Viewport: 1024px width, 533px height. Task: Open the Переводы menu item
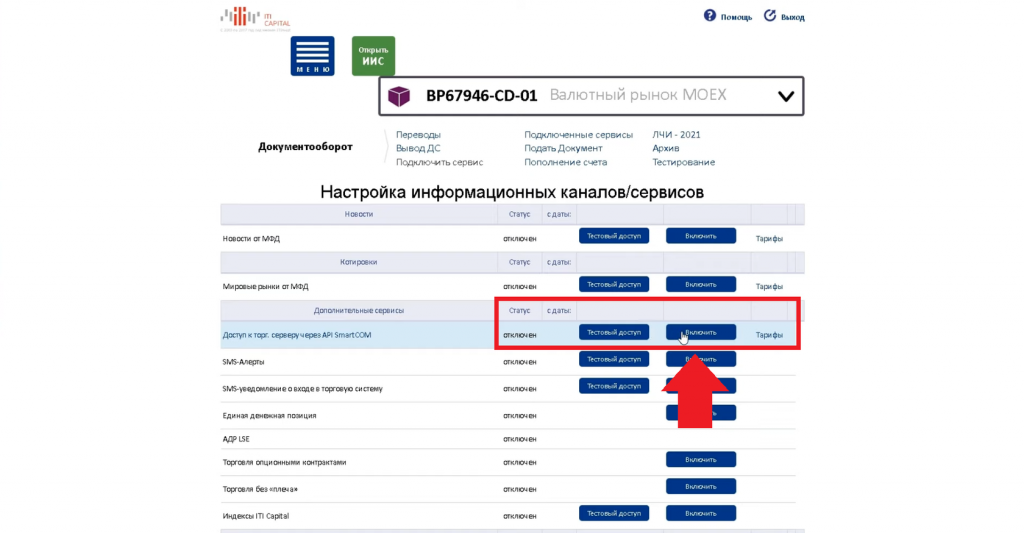click(x=418, y=135)
